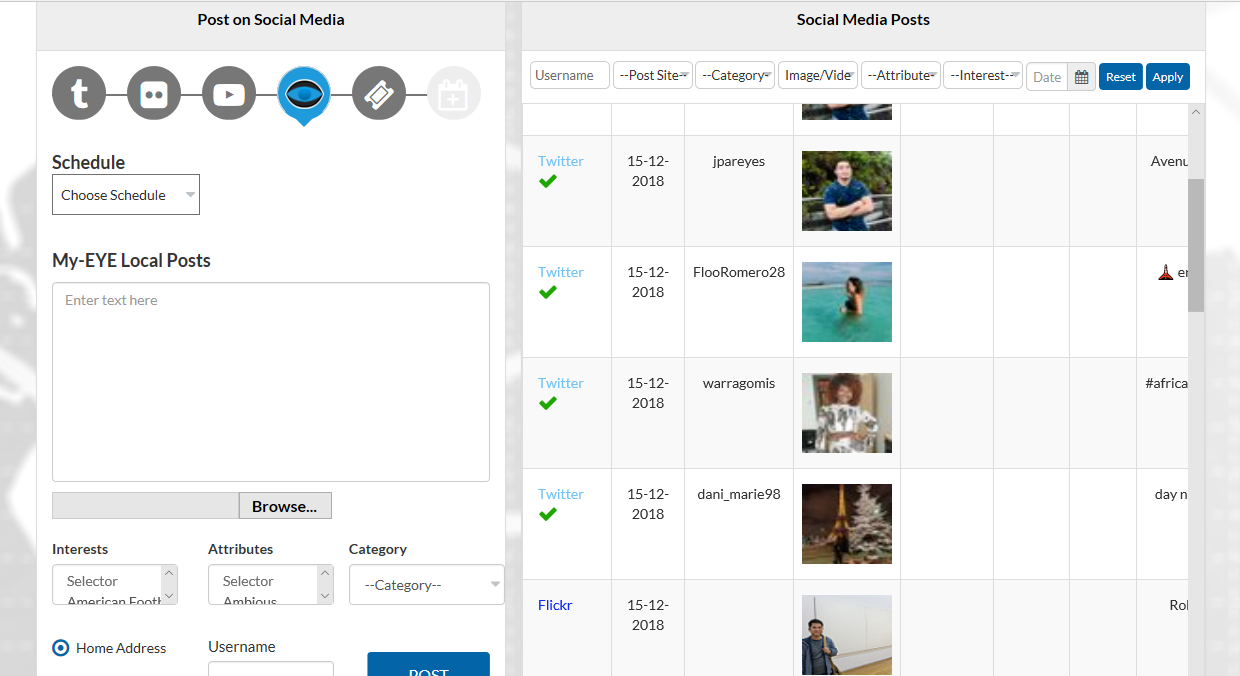
Task: Select the Tumblr posting icon
Action: [x=79, y=94]
